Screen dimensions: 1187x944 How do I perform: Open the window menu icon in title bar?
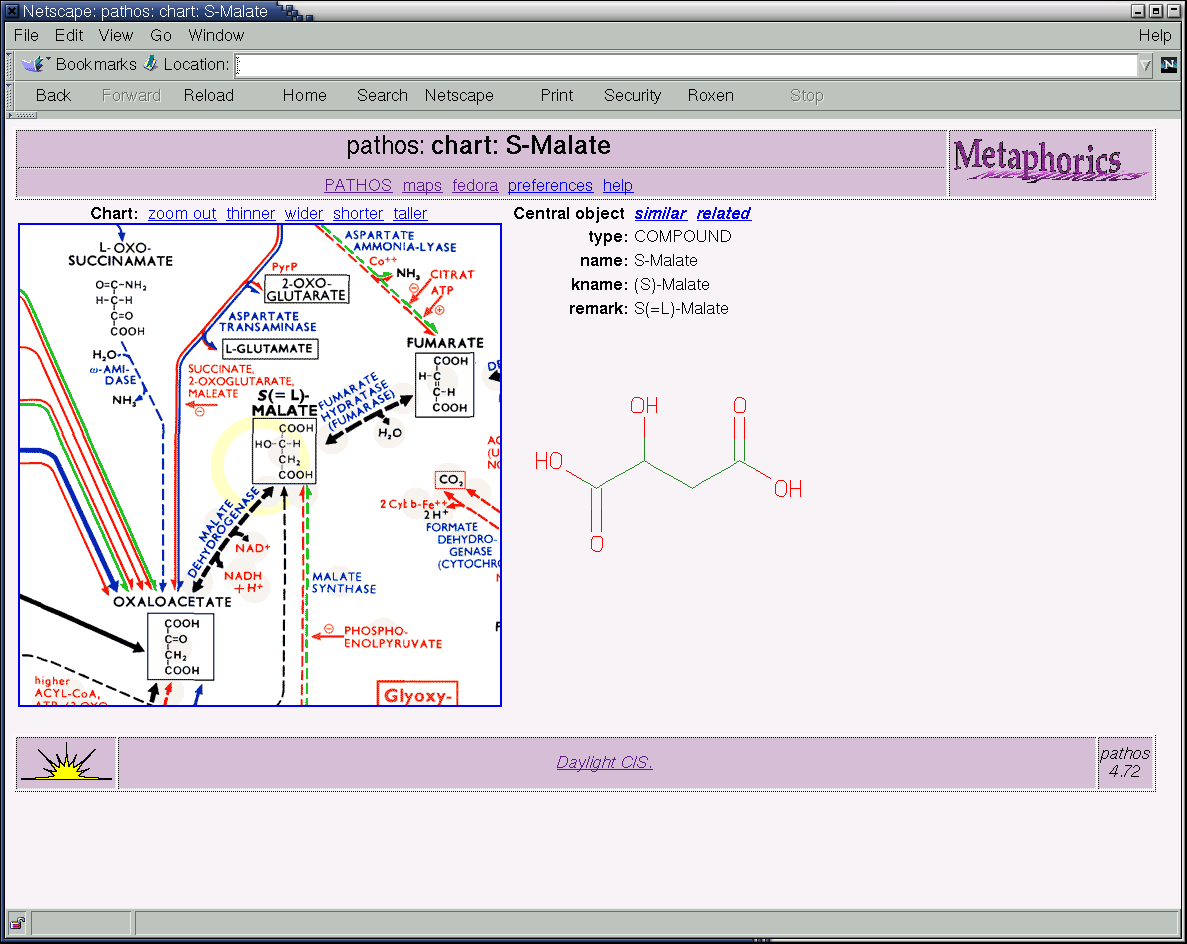click(12, 11)
